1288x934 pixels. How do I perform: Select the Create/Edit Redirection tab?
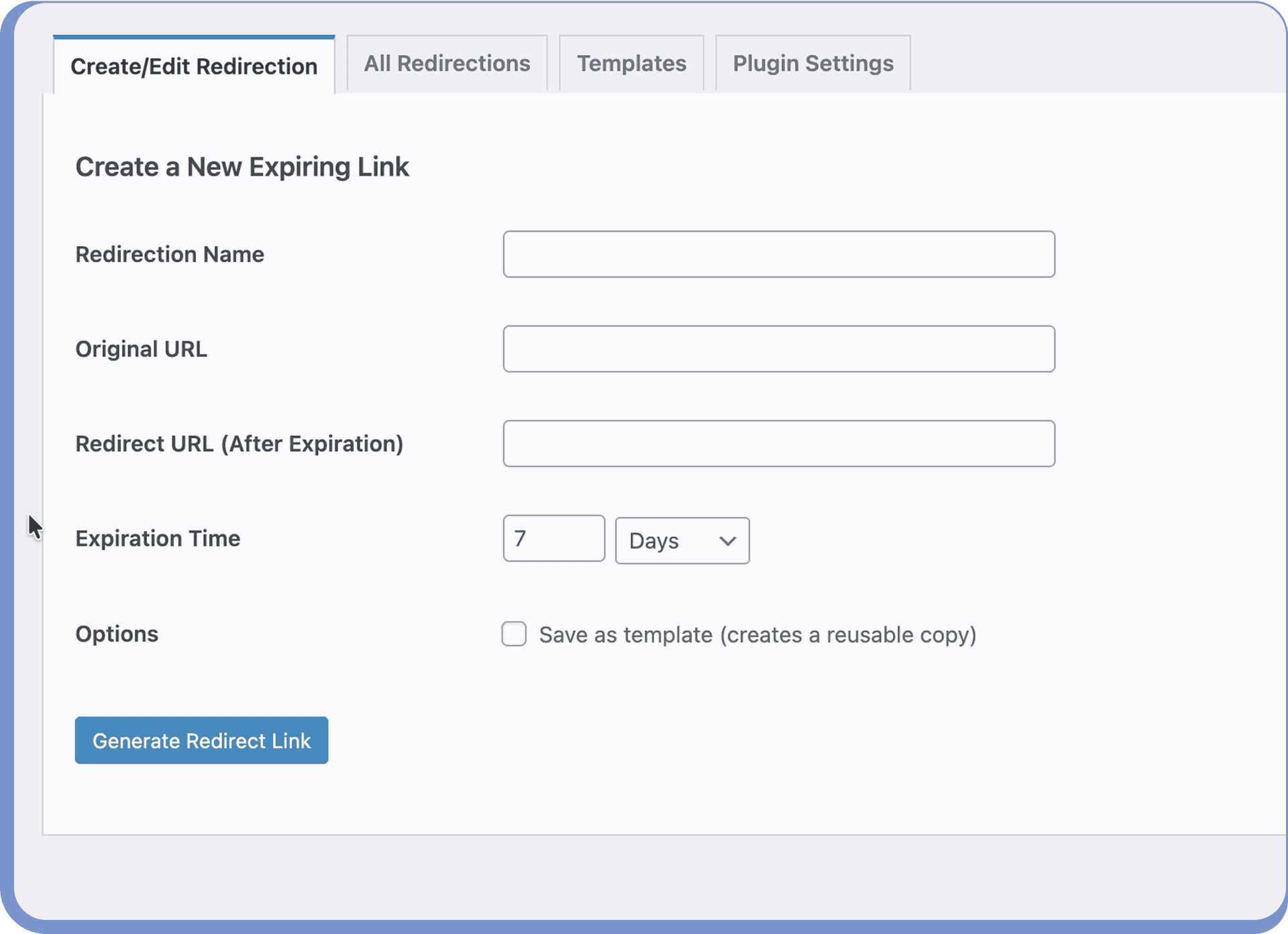pyautogui.click(x=194, y=66)
